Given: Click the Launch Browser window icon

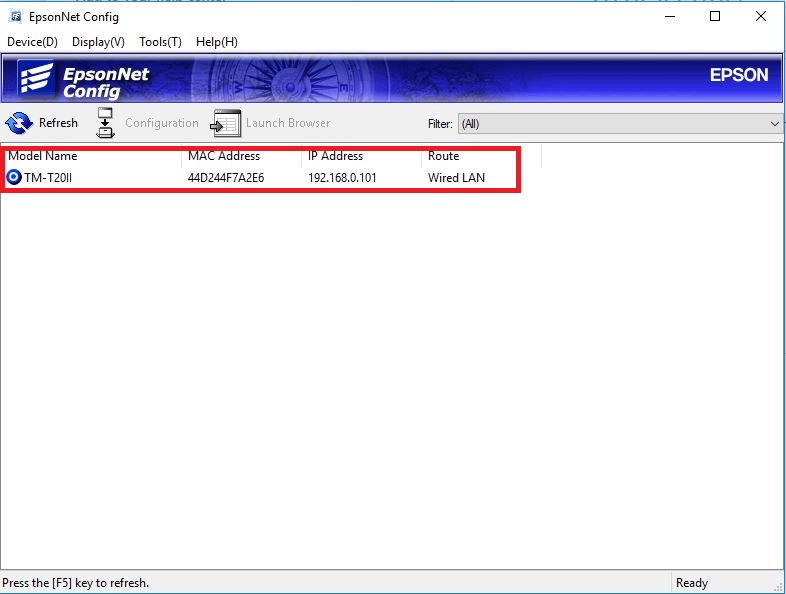Looking at the screenshot, I should click(226, 123).
